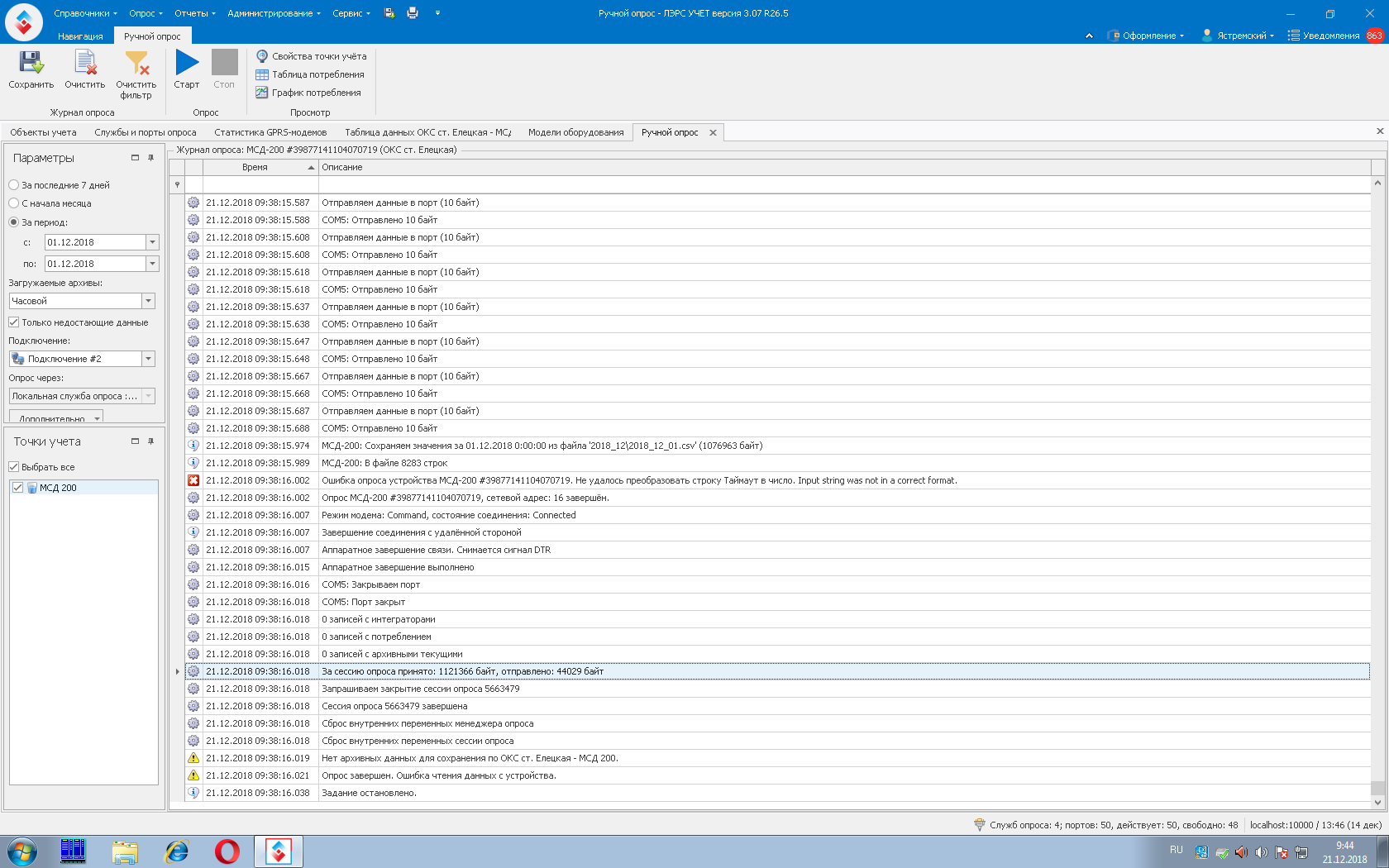Image resolution: width=1389 pixels, height=868 pixels.
Task: Toggle Только недостающие данные checkbox
Action: 14,322
